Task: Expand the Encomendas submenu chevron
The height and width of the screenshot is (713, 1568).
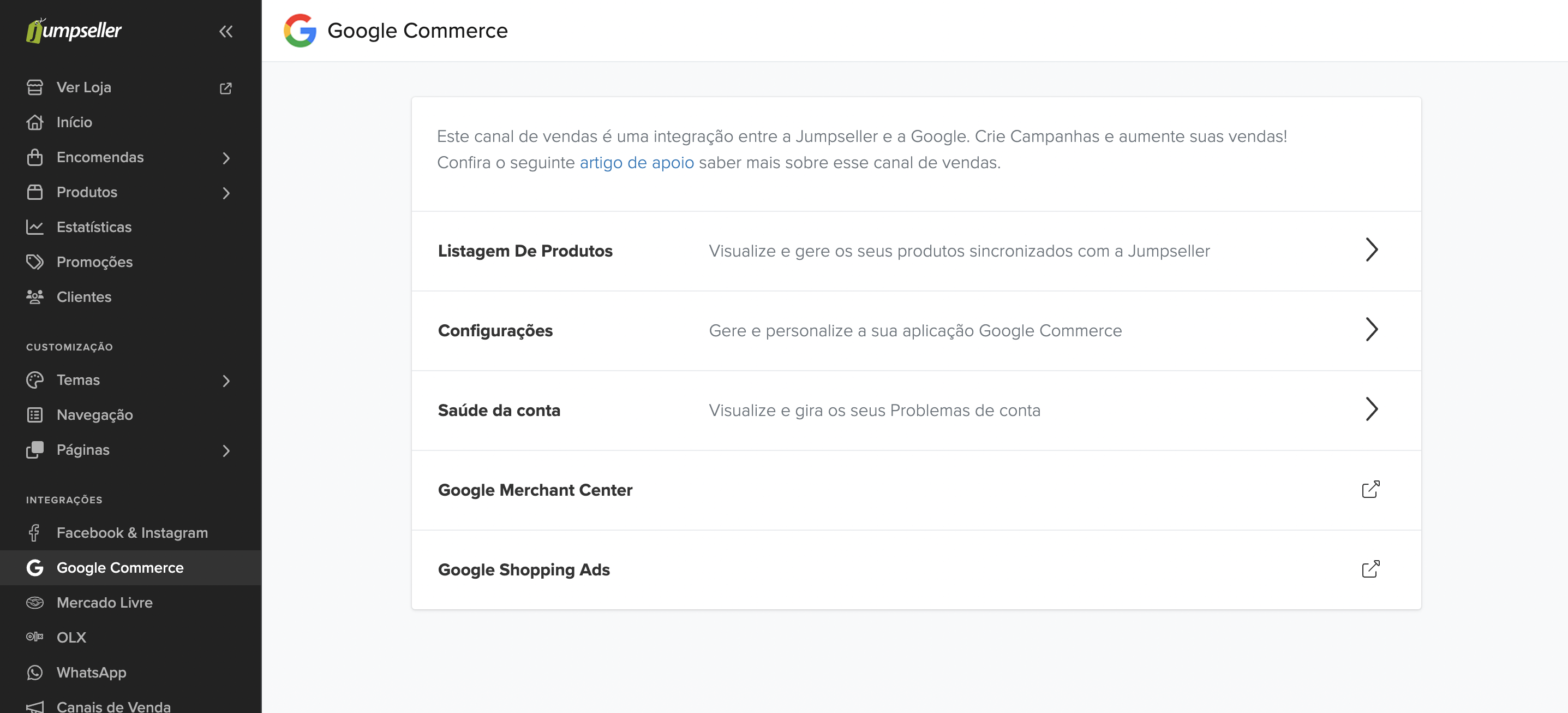Action: [226, 158]
